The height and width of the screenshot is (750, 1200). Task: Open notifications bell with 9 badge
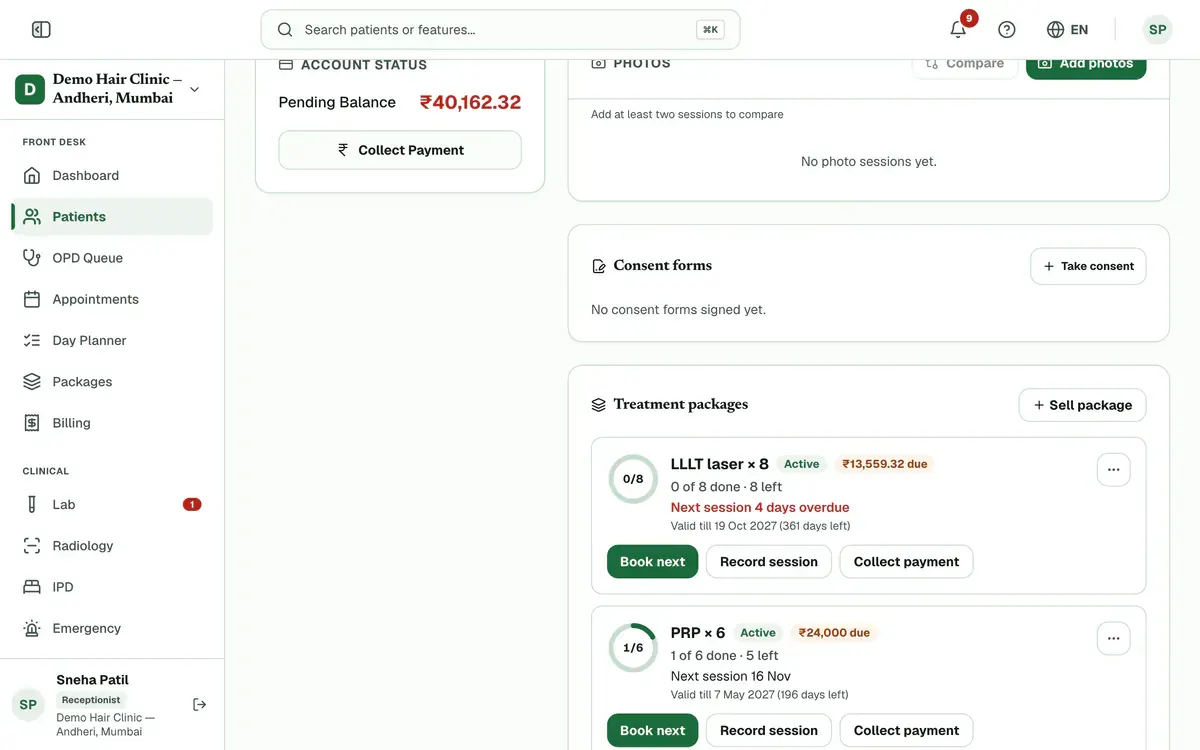[958, 29]
